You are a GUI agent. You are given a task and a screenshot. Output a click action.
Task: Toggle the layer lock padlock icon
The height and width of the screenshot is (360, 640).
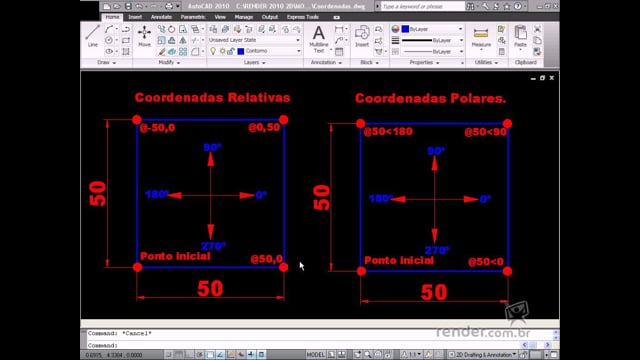click(x=231, y=51)
